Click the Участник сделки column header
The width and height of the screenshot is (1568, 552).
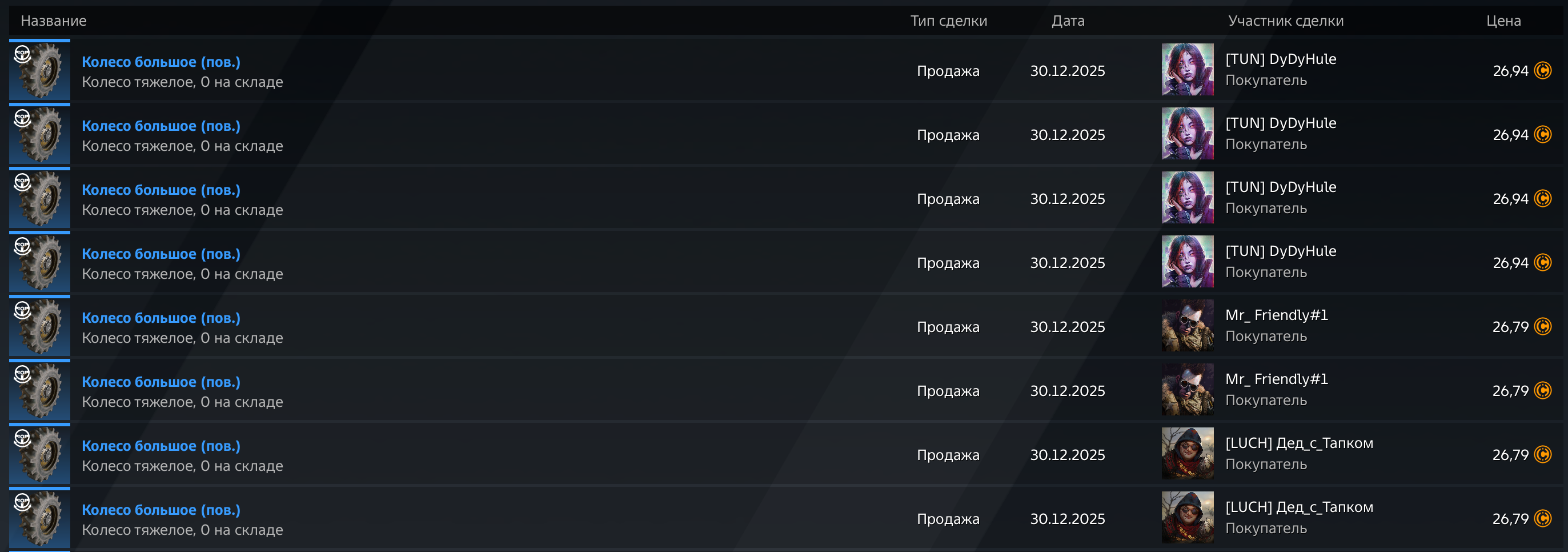[1286, 21]
